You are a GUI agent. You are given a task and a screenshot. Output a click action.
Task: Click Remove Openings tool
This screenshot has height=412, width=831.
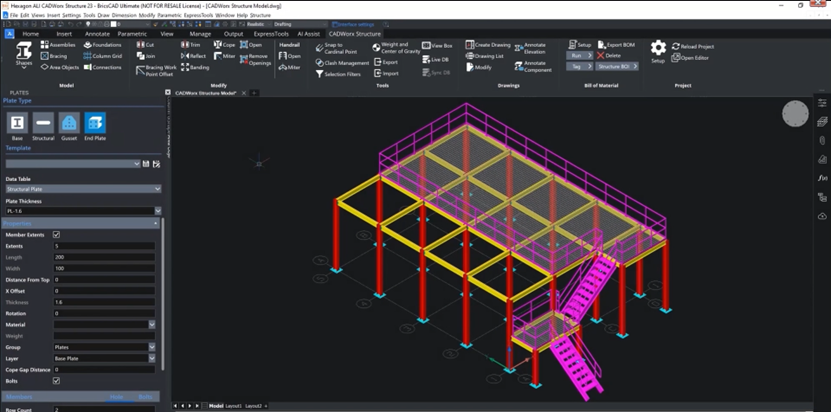[255, 59]
